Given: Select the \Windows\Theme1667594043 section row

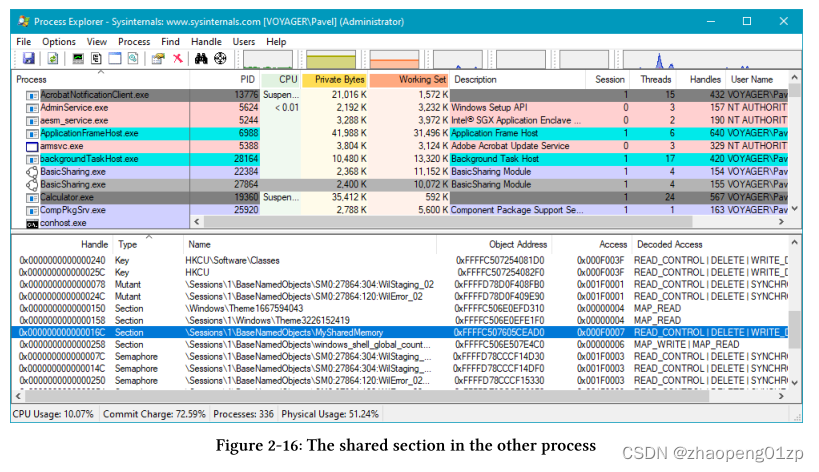Looking at the screenshot, I should coord(400,309).
